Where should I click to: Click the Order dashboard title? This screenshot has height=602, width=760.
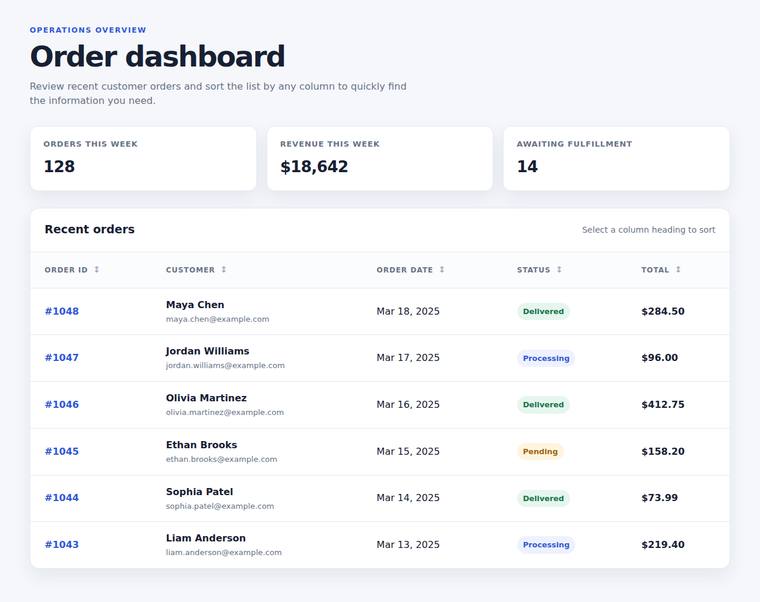click(x=157, y=56)
